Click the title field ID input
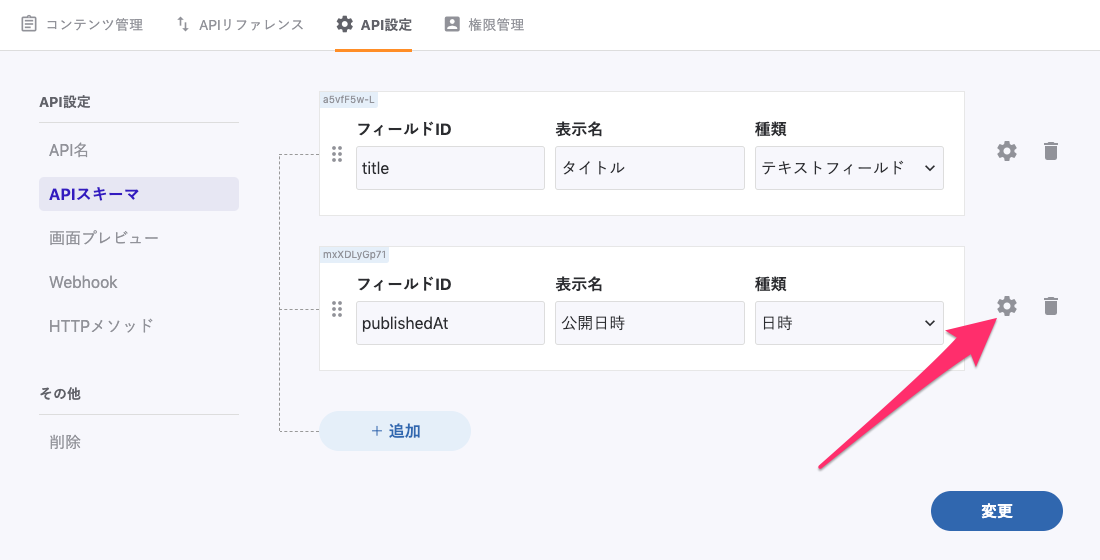This screenshot has height=560, width=1100. [450, 168]
